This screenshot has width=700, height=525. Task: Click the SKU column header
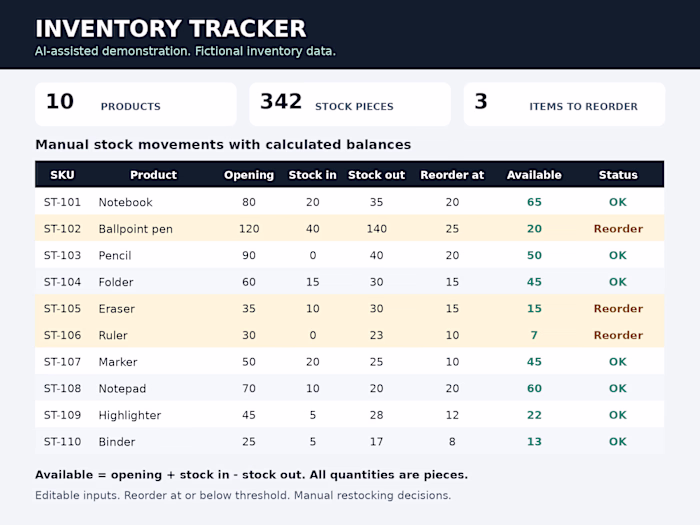62,175
